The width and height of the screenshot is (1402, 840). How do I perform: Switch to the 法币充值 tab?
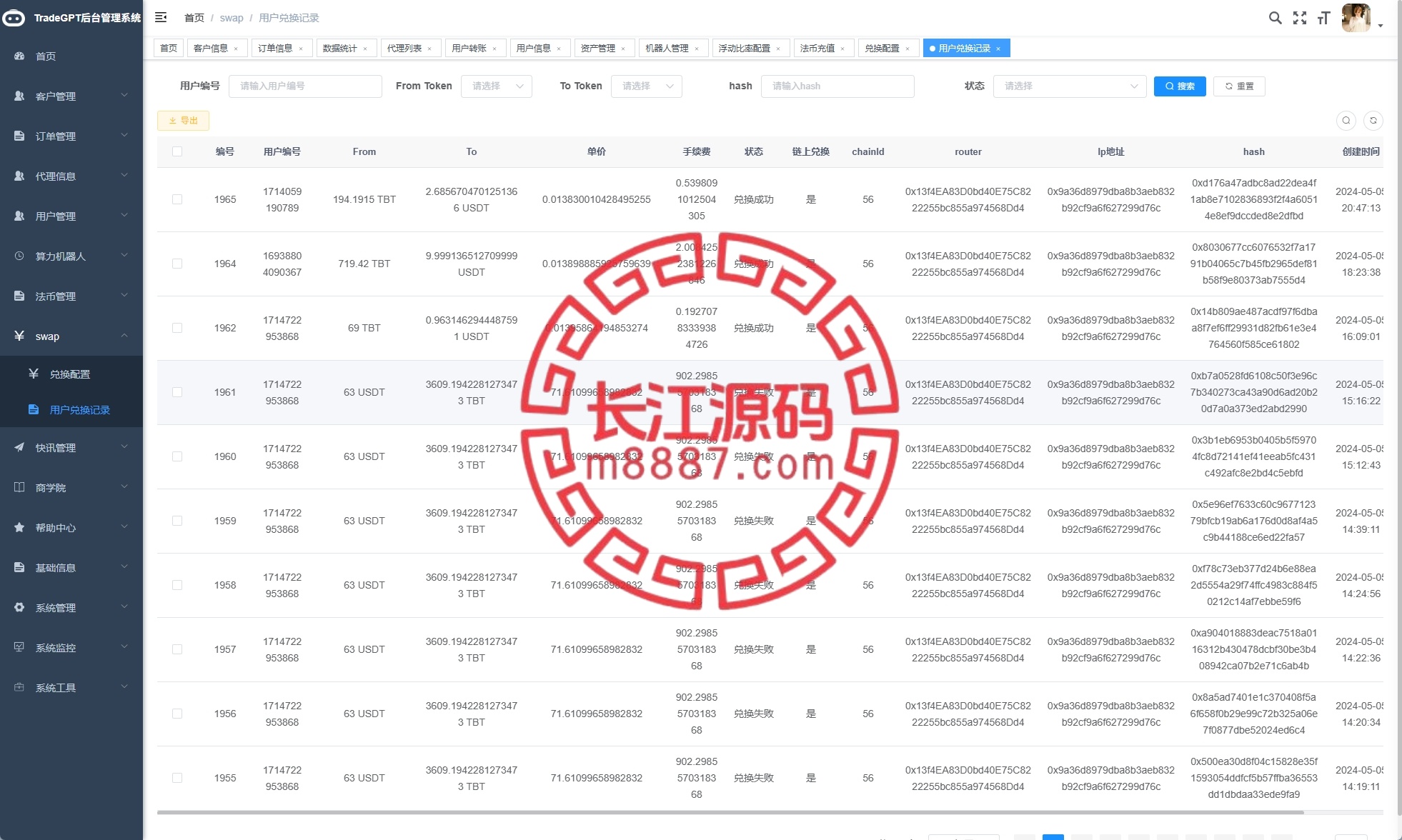[822, 48]
